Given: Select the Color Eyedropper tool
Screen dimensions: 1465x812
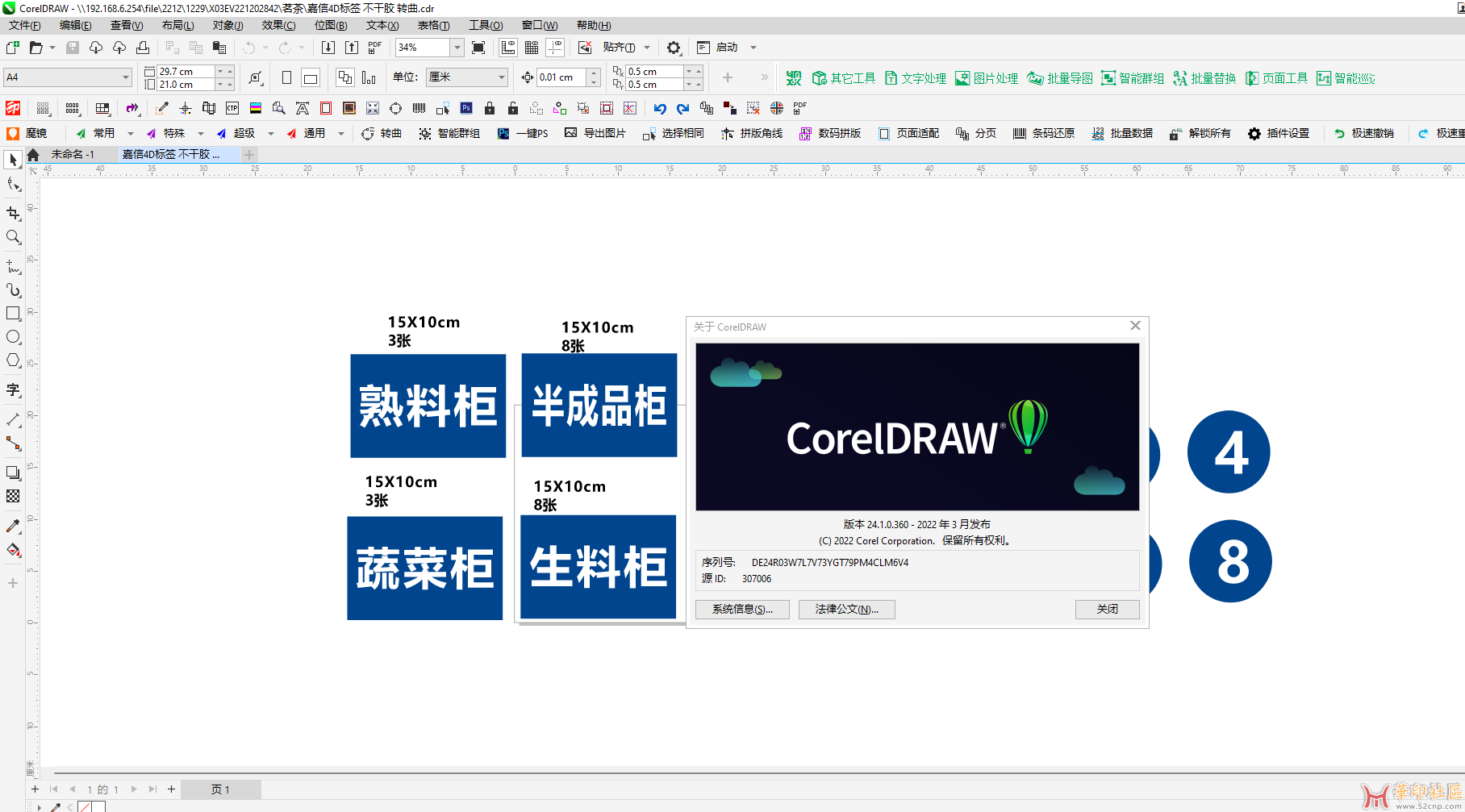Looking at the screenshot, I should click(x=13, y=526).
